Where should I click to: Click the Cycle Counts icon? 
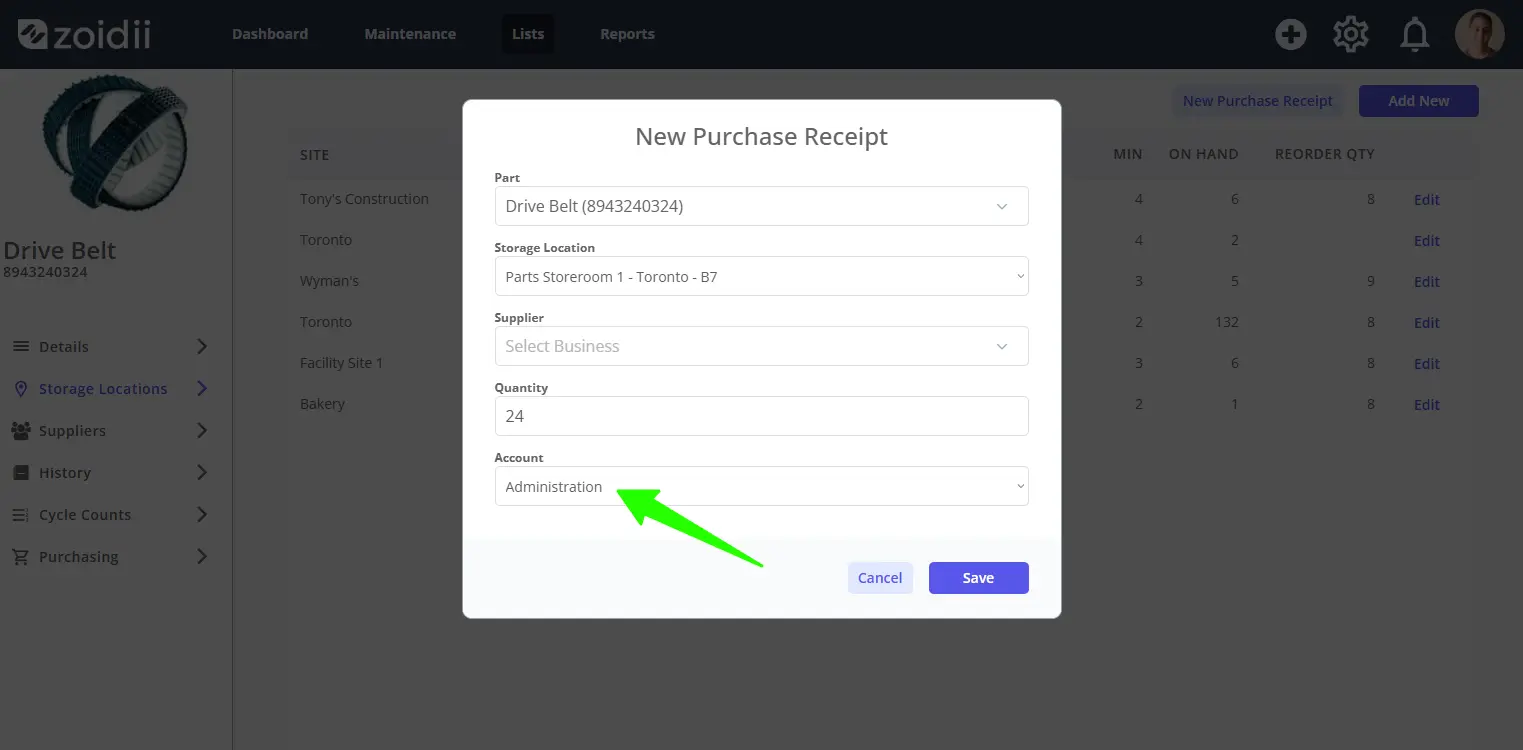pos(20,515)
